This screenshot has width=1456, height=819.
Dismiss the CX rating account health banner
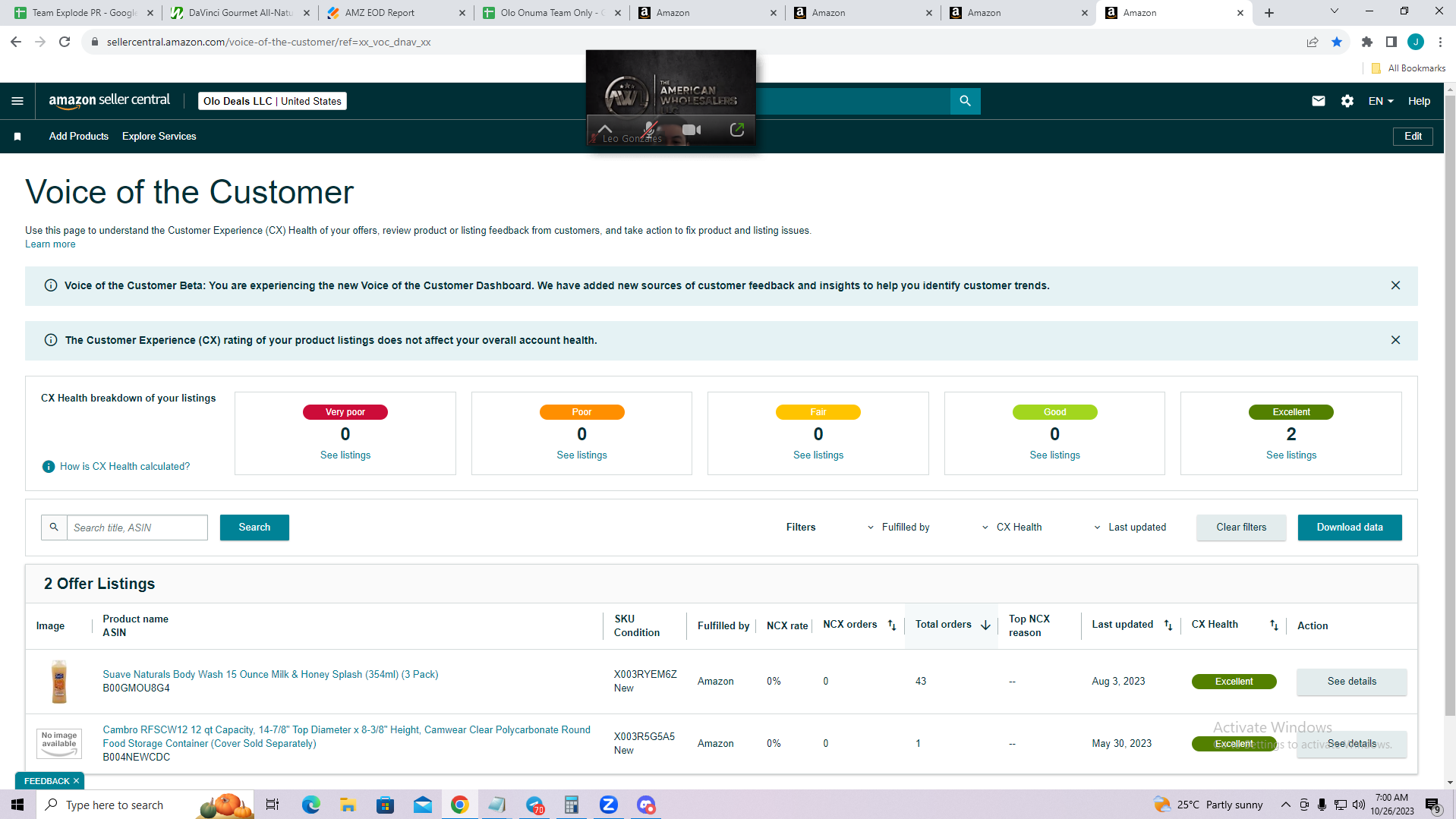coord(1395,340)
